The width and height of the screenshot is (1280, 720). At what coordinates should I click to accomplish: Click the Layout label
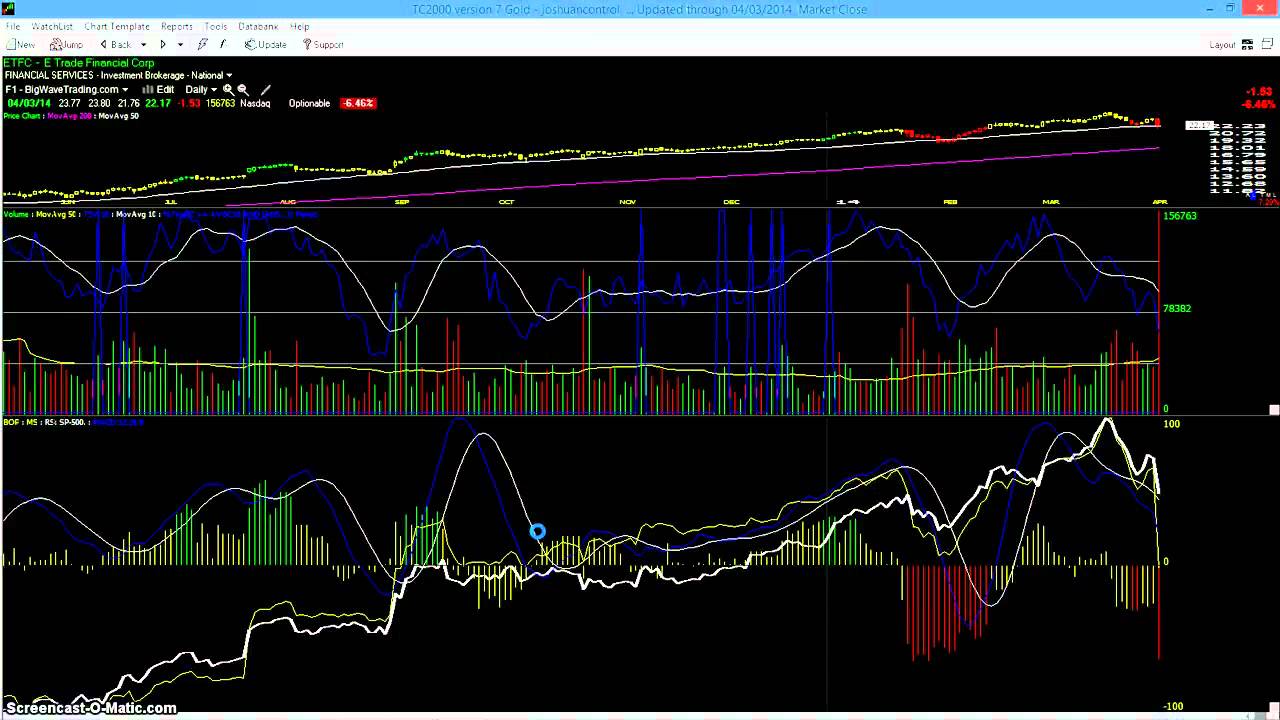(x=1222, y=44)
